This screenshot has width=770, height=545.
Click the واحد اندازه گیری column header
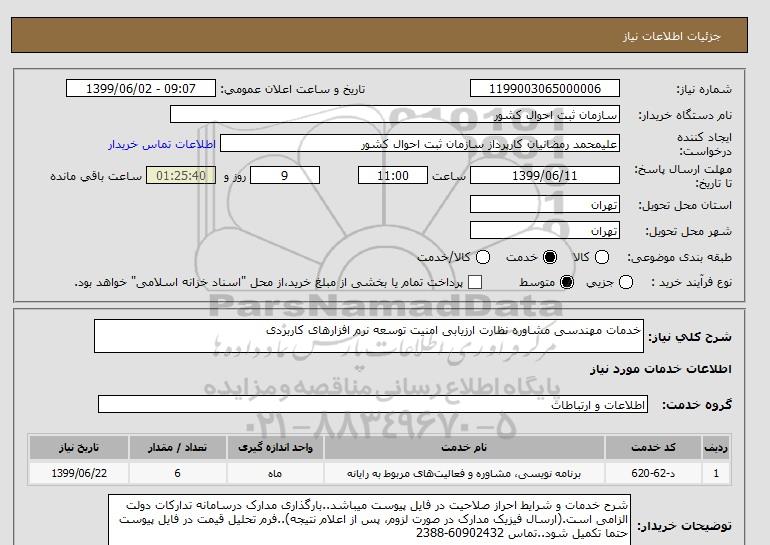pos(275,447)
